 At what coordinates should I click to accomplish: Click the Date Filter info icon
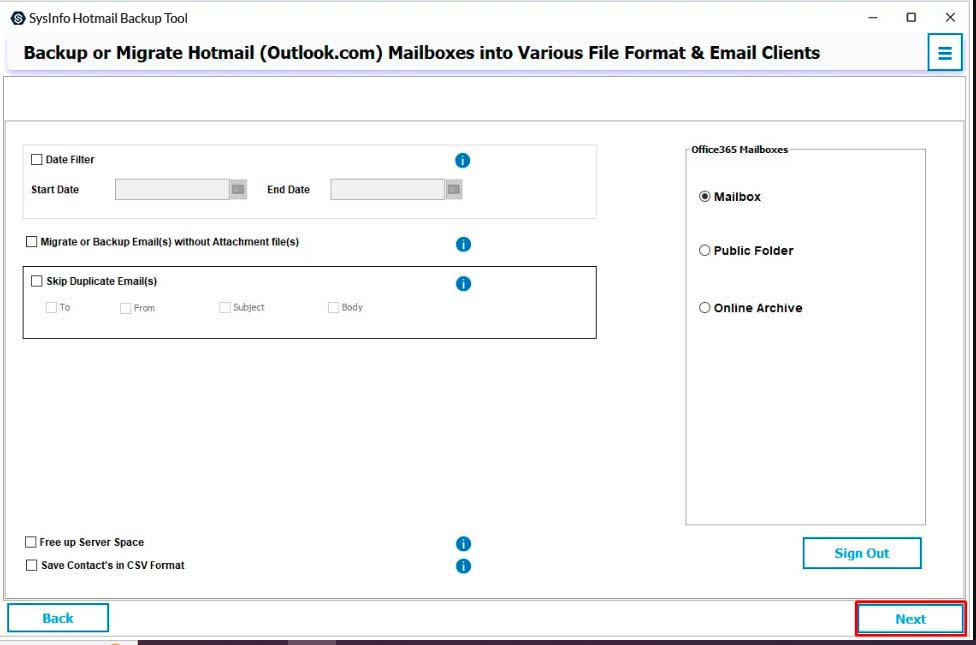tap(462, 161)
